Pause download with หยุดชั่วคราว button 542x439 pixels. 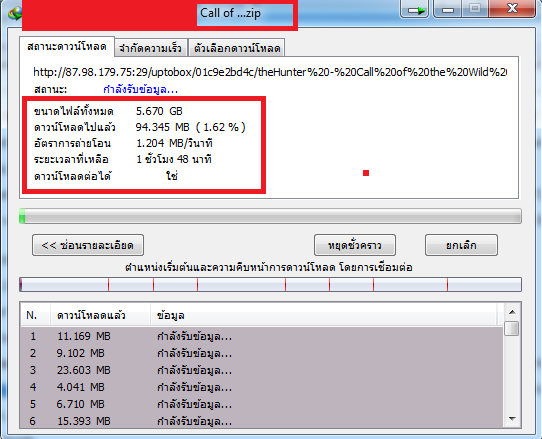355,245
